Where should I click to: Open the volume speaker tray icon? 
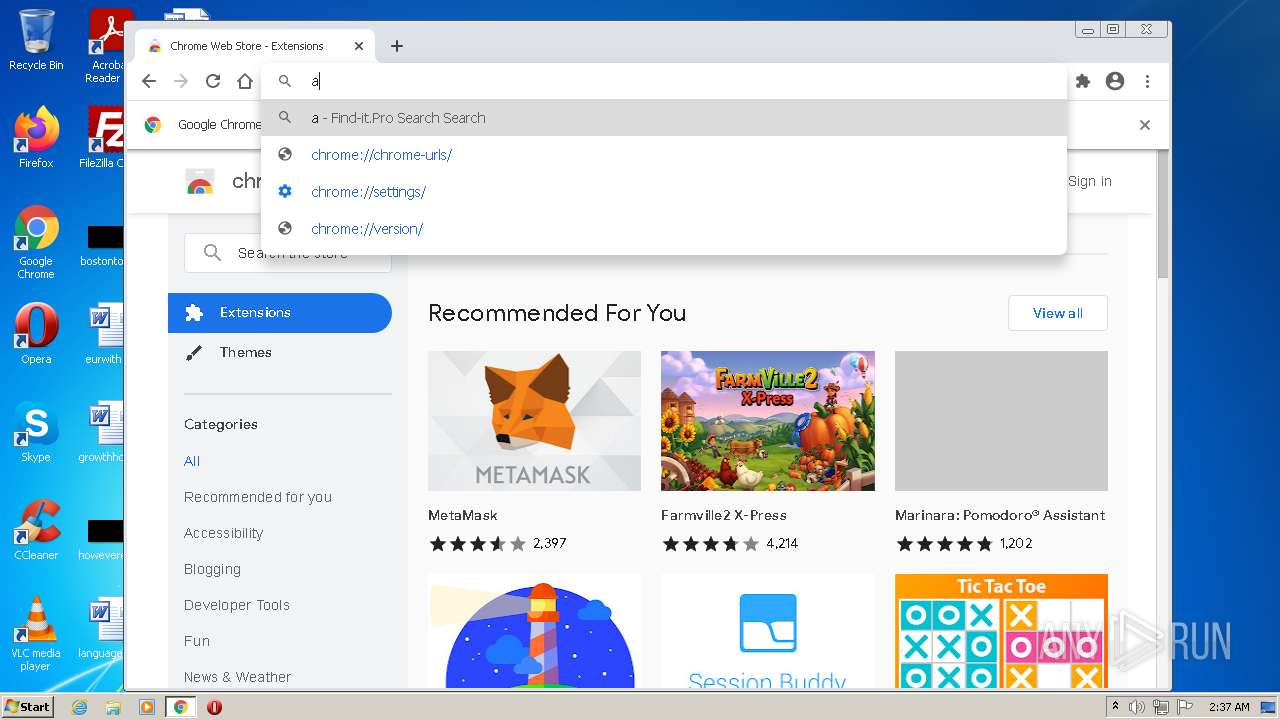pos(1137,707)
